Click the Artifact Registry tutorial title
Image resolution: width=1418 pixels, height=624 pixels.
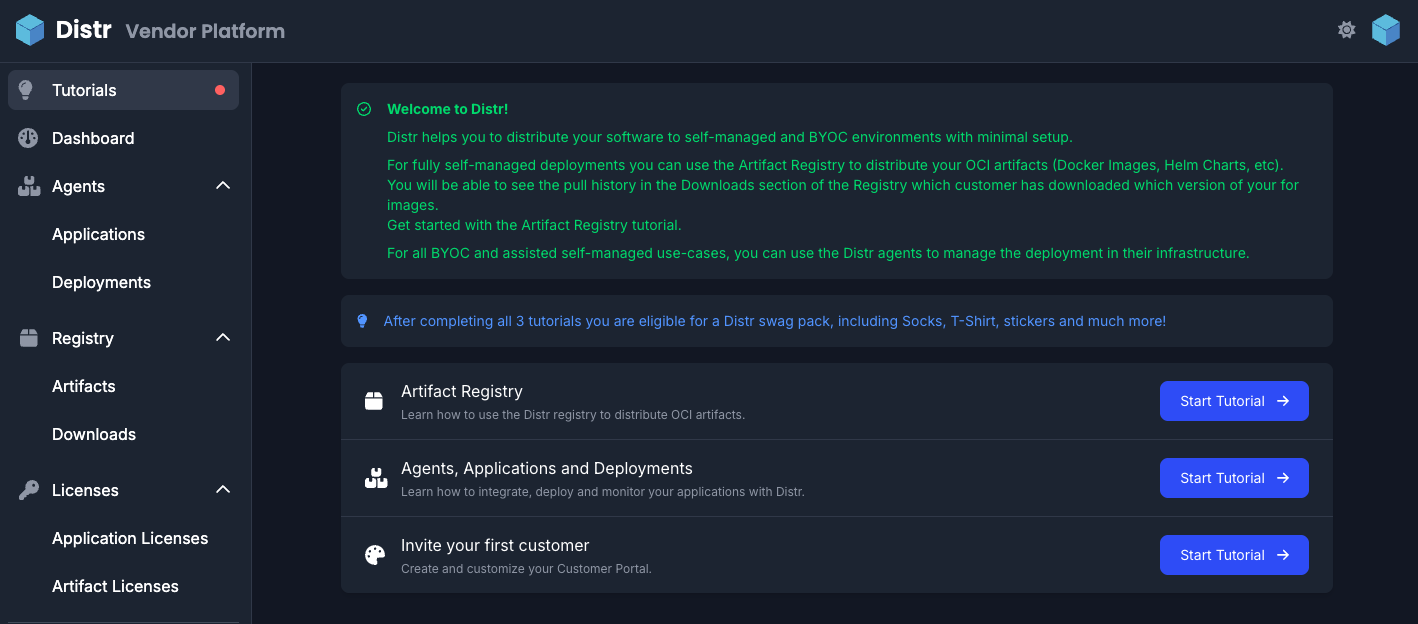462,391
